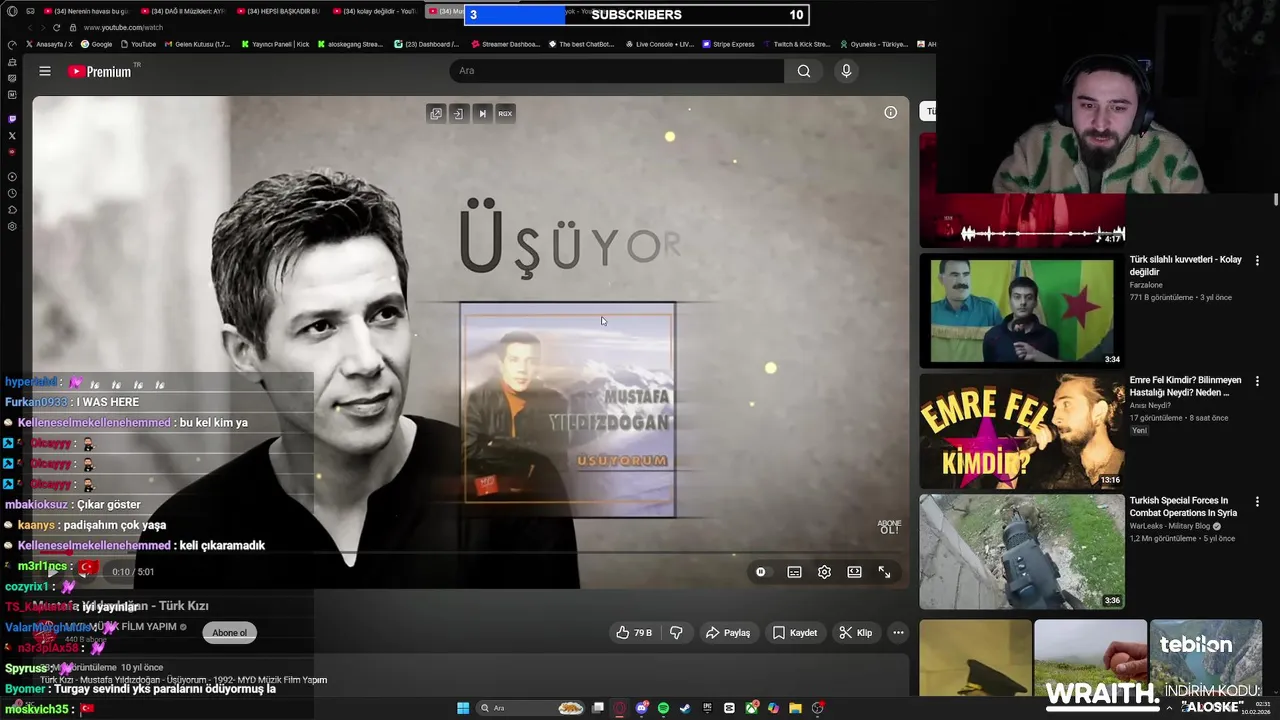
Task: Show hidden system tray icons chevron
Action: point(1169,708)
